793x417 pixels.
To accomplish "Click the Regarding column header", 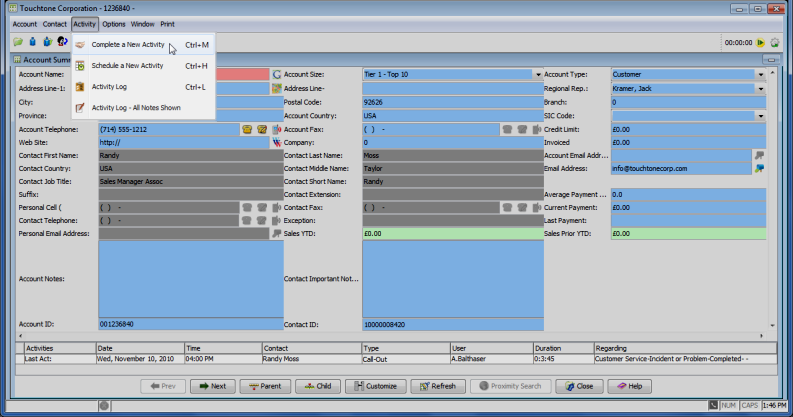I will [x=685, y=348].
